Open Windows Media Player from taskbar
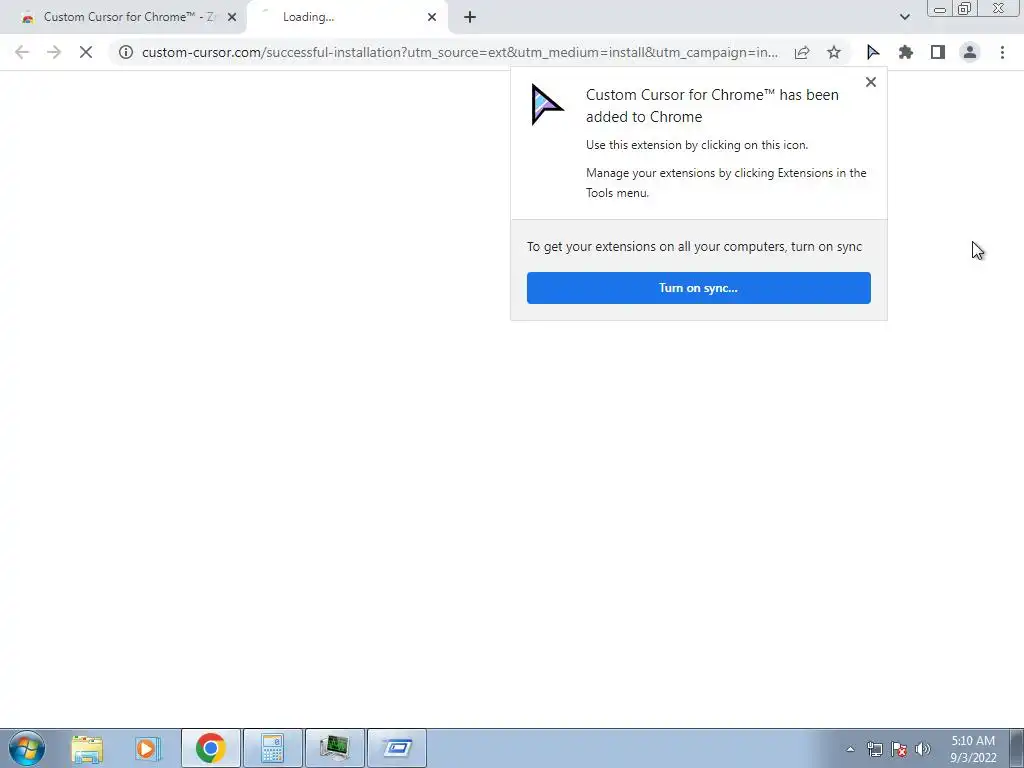The image size is (1024, 768). pos(148,748)
